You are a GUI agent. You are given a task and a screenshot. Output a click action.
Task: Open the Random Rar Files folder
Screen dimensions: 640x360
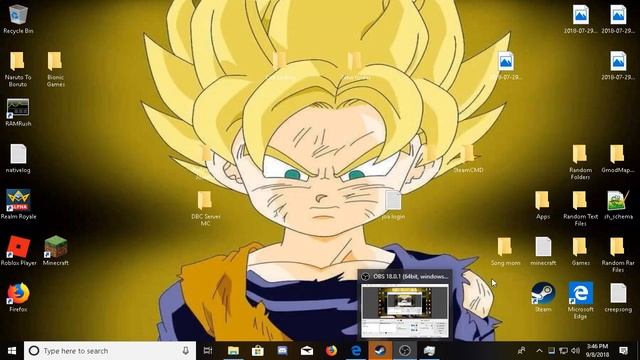click(x=618, y=255)
